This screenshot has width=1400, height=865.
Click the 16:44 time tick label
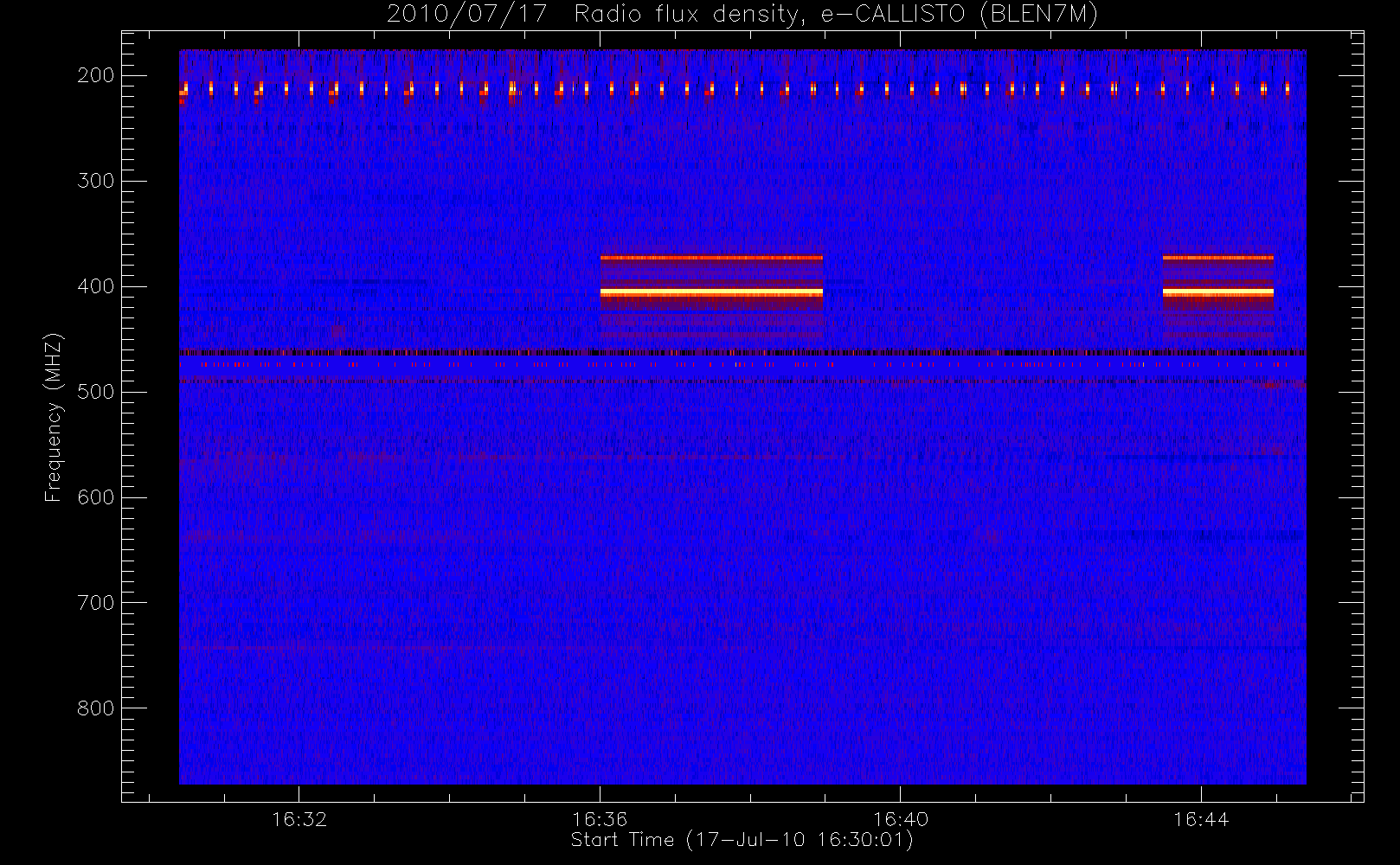(x=1202, y=819)
